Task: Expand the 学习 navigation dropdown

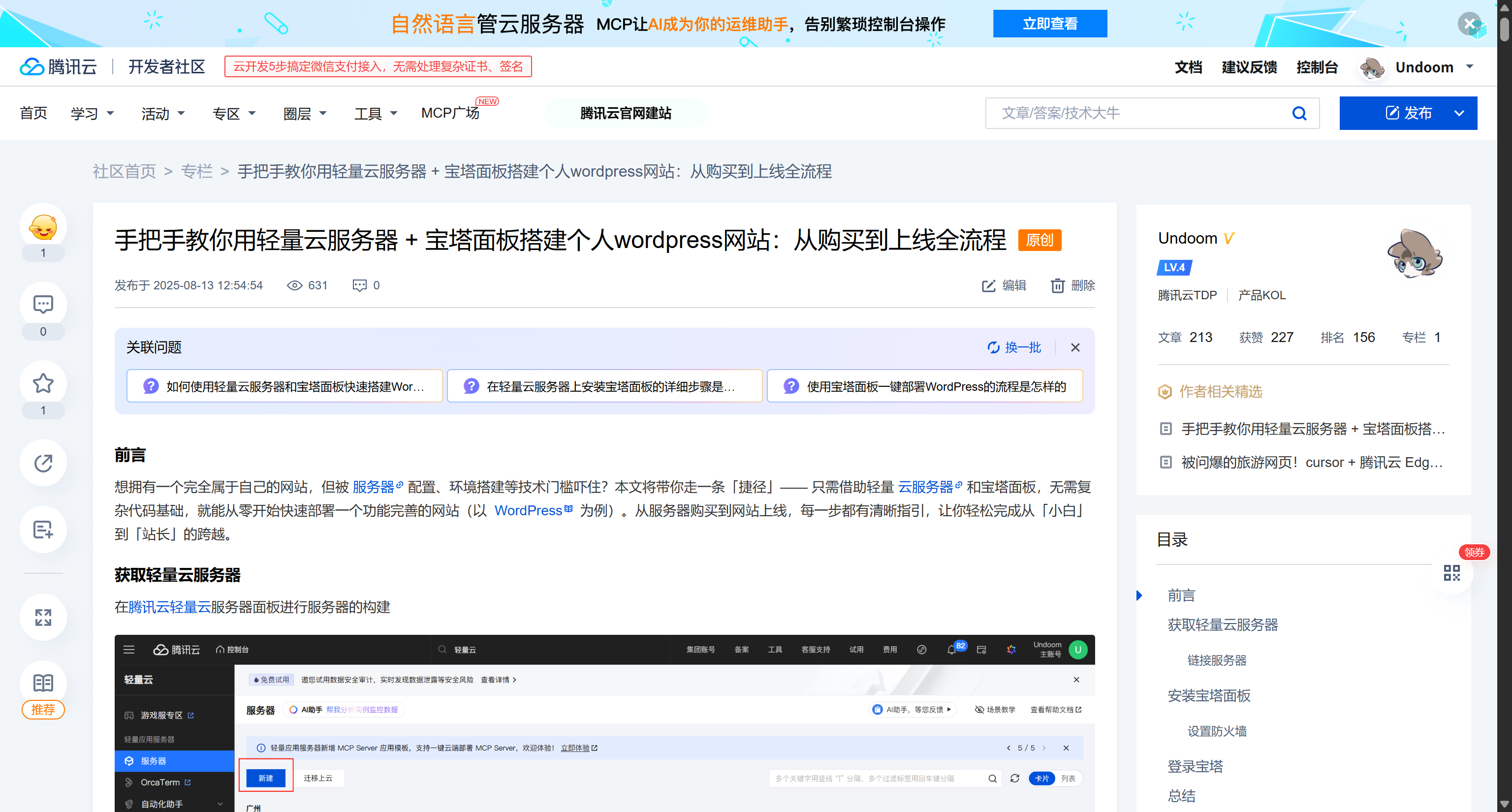Action: point(92,113)
